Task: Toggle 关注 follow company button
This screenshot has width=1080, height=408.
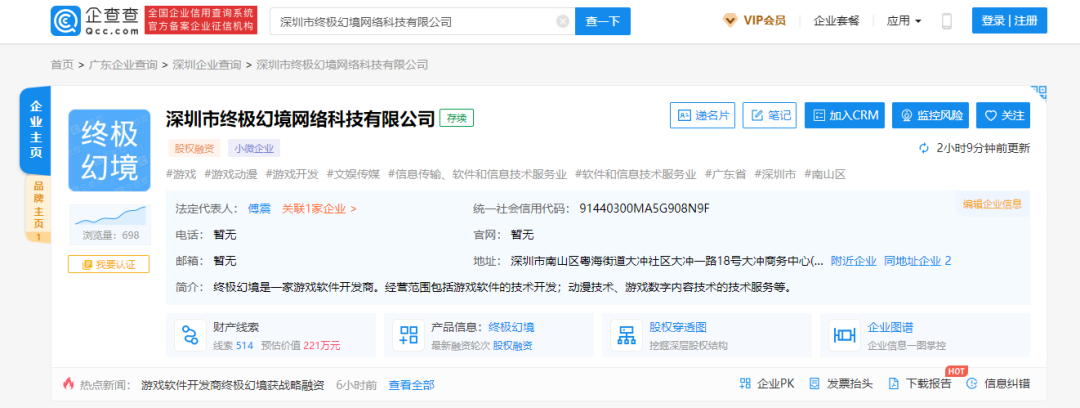Action: (x=1002, y=115)
